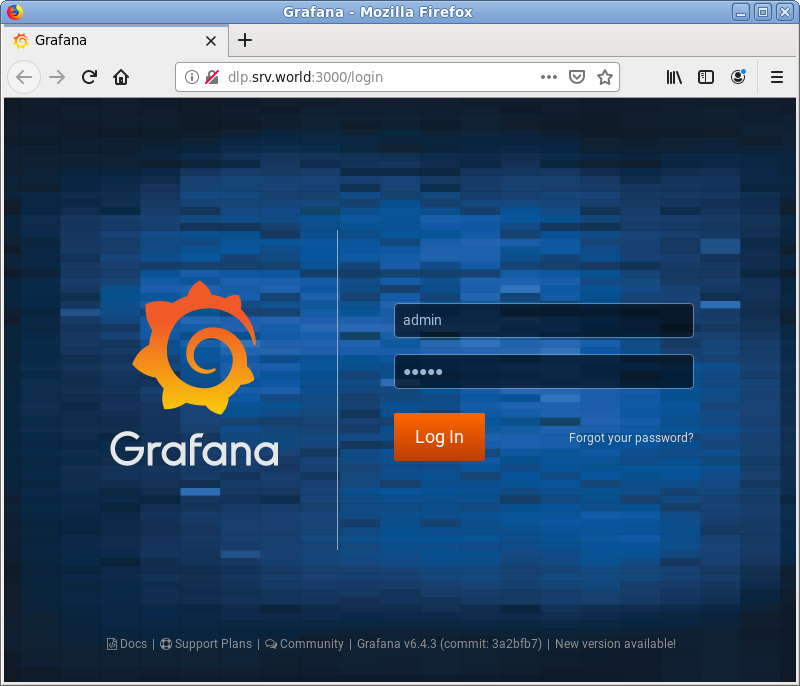Open Forgot your password link

631,438
